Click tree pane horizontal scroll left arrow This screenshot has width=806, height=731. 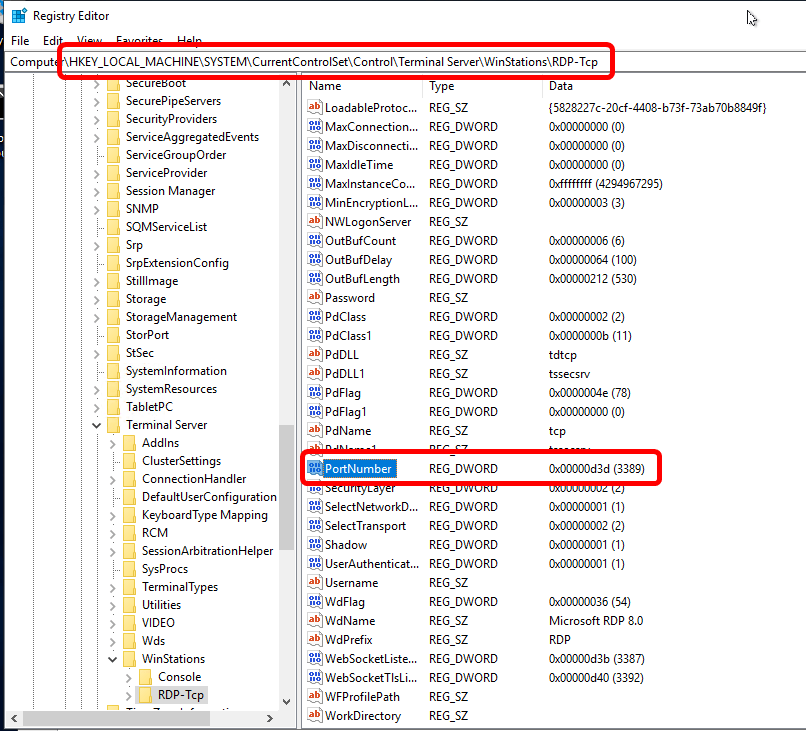(x=14, y=719)
